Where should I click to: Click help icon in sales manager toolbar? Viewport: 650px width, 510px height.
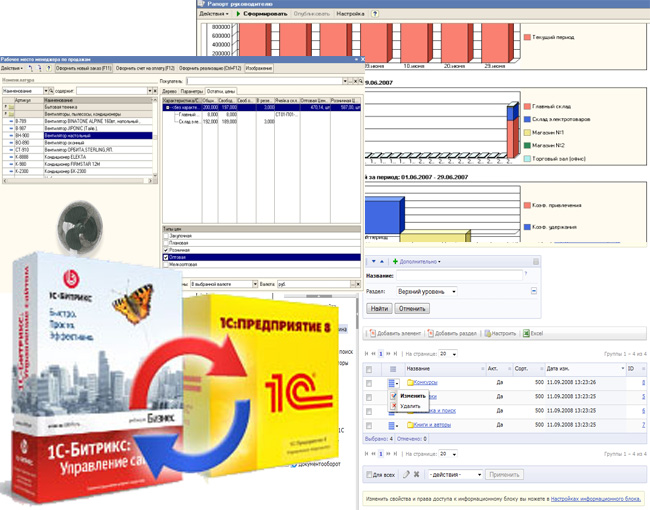click(x=49, y=68)
